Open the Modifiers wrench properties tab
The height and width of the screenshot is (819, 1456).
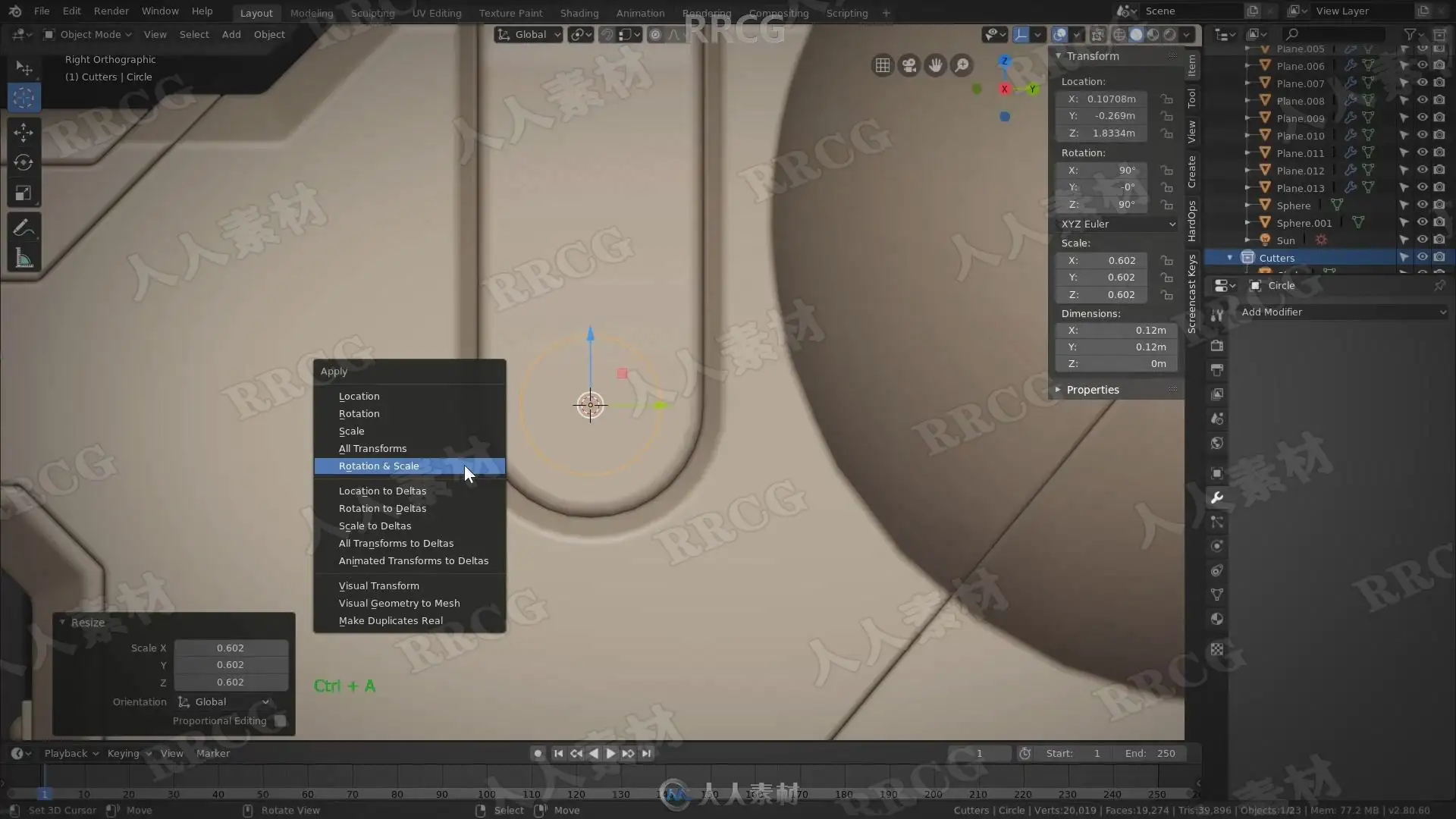tap(1217, 497)
